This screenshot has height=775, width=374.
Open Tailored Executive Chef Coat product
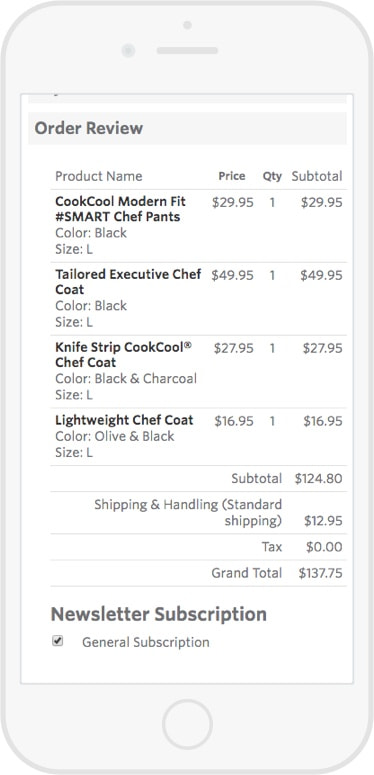pyautogui.click(x=128, y=282)
